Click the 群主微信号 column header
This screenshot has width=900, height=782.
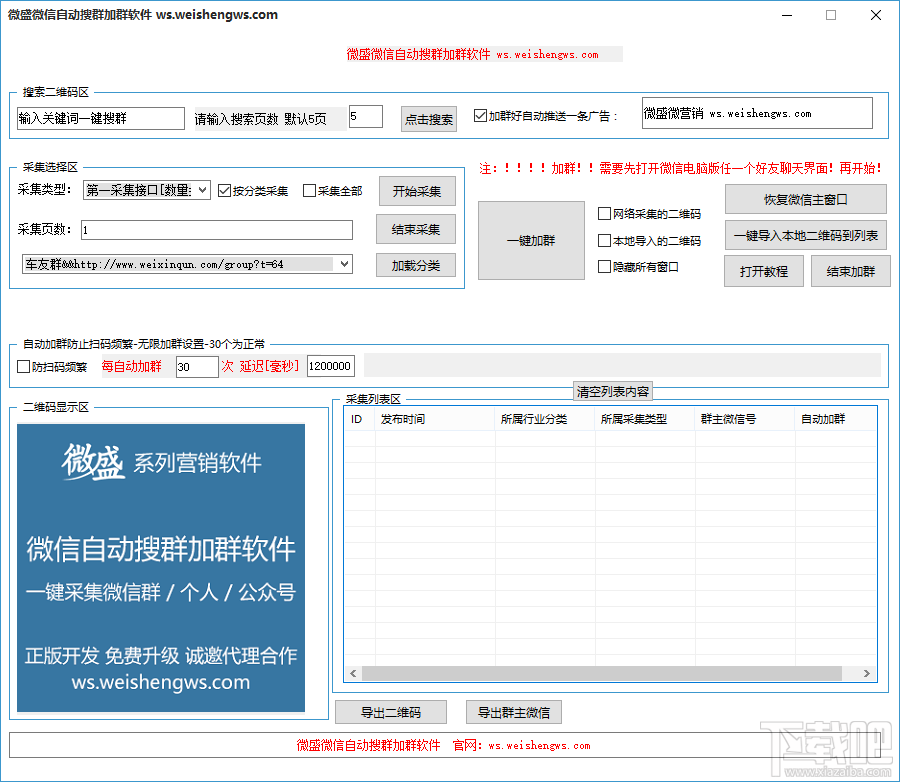click(745, 419)
